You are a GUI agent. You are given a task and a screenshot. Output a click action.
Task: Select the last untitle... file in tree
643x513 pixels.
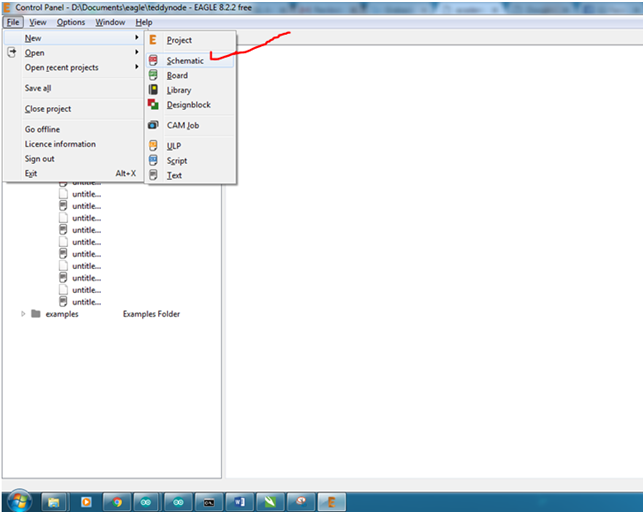(x=87, y=302)
